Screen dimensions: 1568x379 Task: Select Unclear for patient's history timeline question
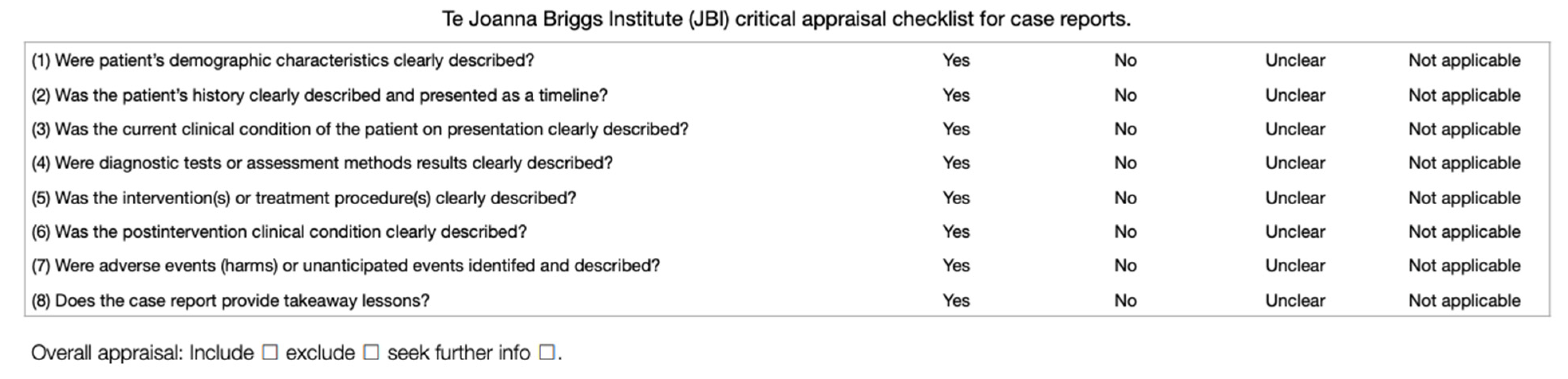click(1295, 95)
